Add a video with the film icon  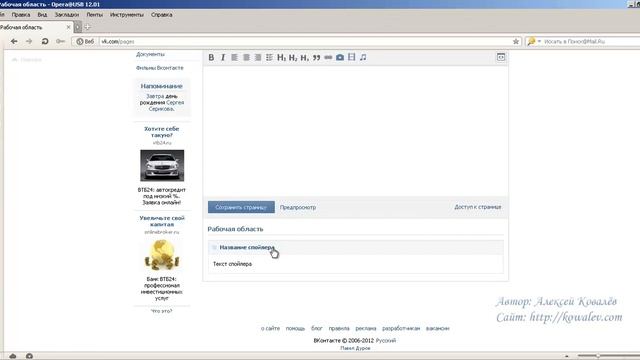pyautogui.click(x=351, y=57)
